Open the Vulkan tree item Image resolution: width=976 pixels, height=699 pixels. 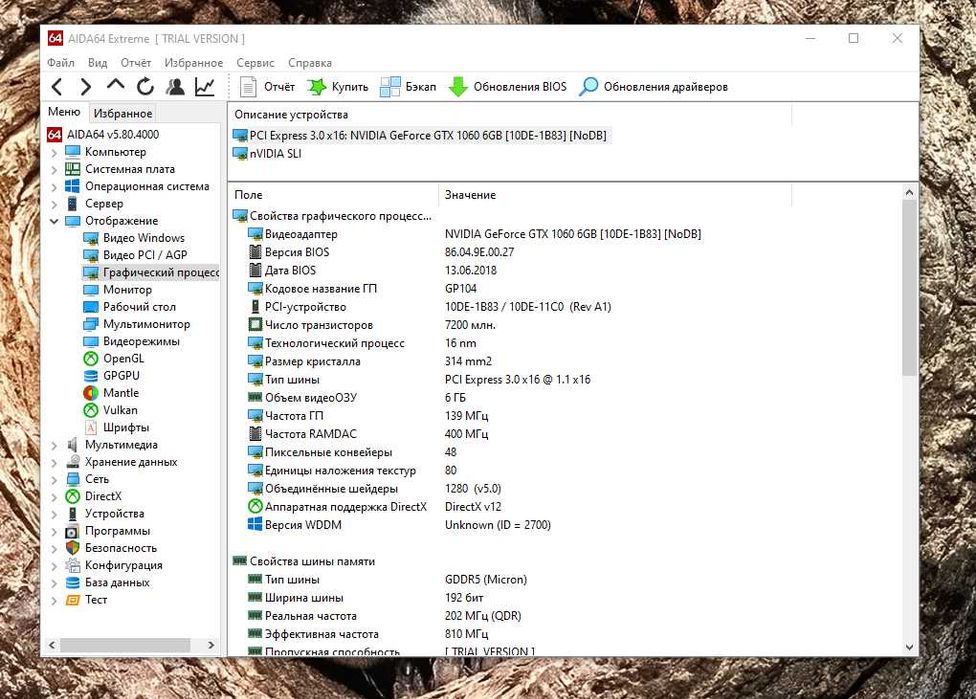tap(110, 410)
